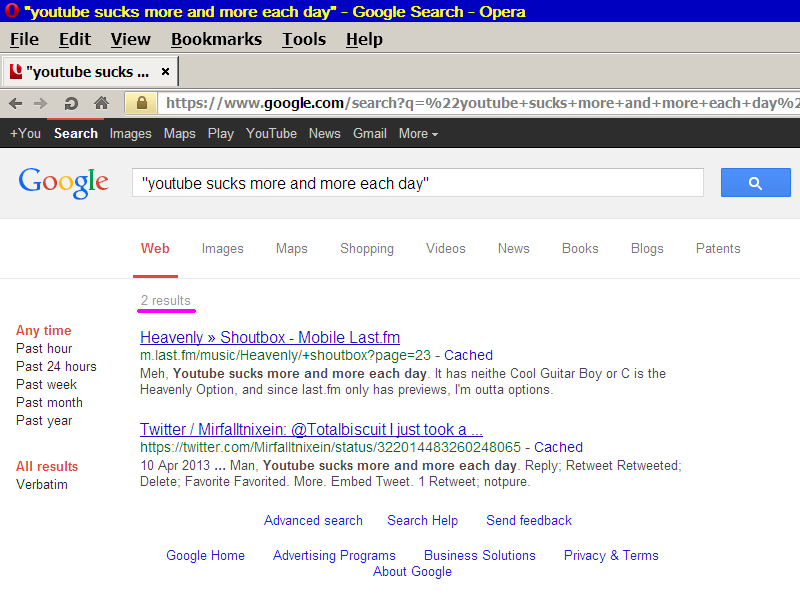Click the twitter.com status URL text
This screenshot has width=800, height=608.
point(330,447)
